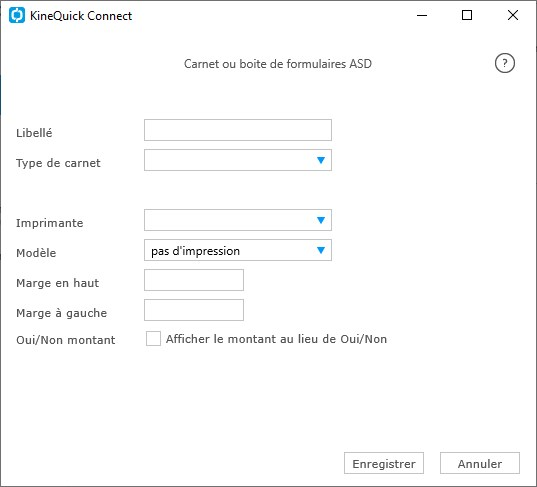Click 'Afficher le montant au lieu de Oui/Non' label
The height and width of the screenshot is (487, 537).
pyautogui.click(x=276, y=339)
